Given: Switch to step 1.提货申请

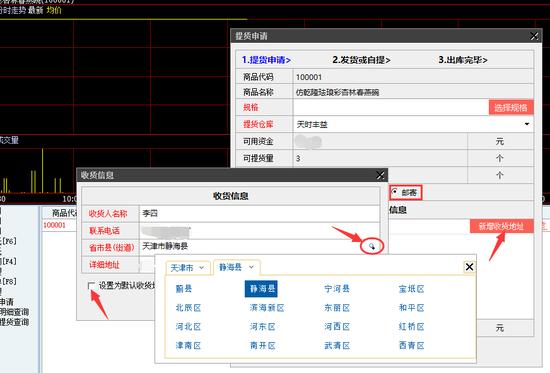Looking at the screenshot, I should (266, 60).
